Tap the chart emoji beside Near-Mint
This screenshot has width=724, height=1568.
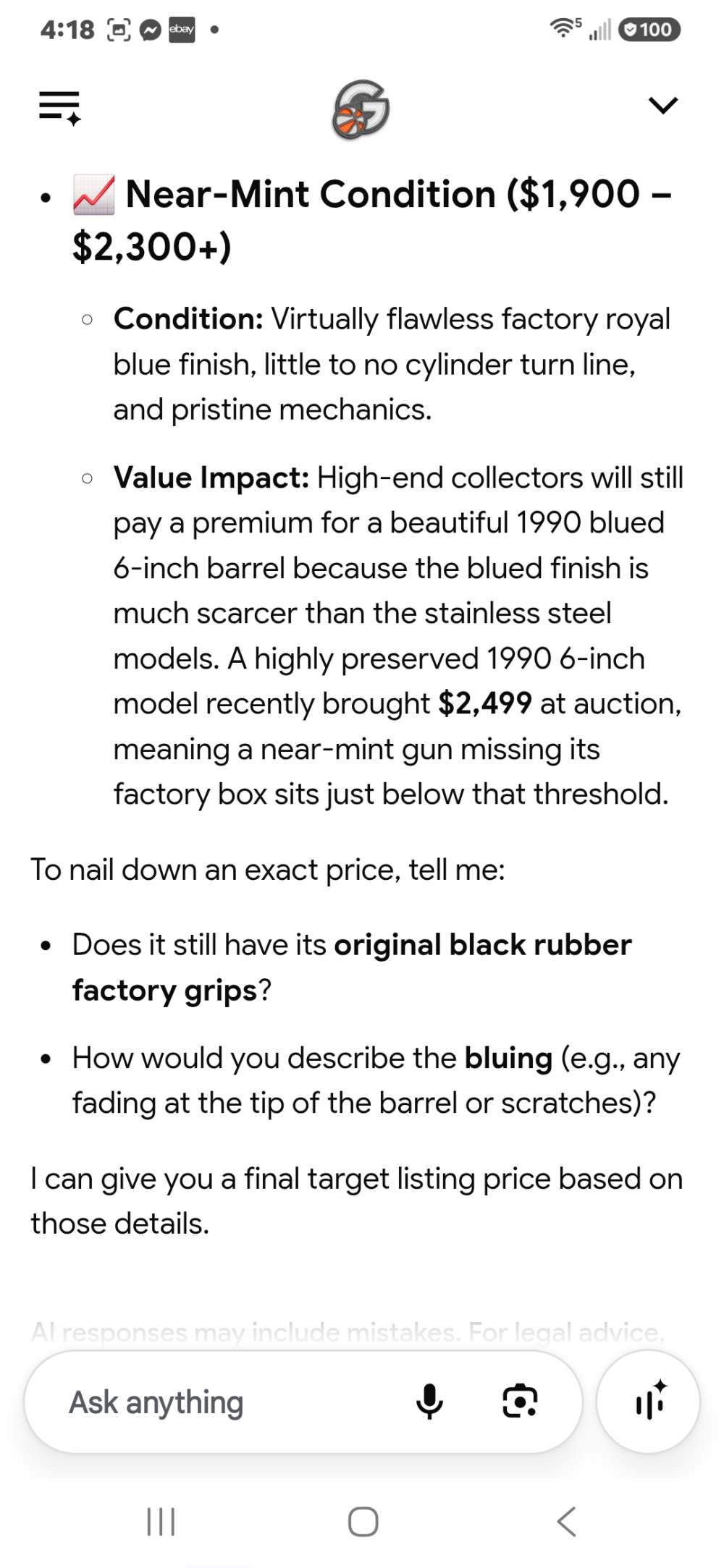tap(93, 195)
